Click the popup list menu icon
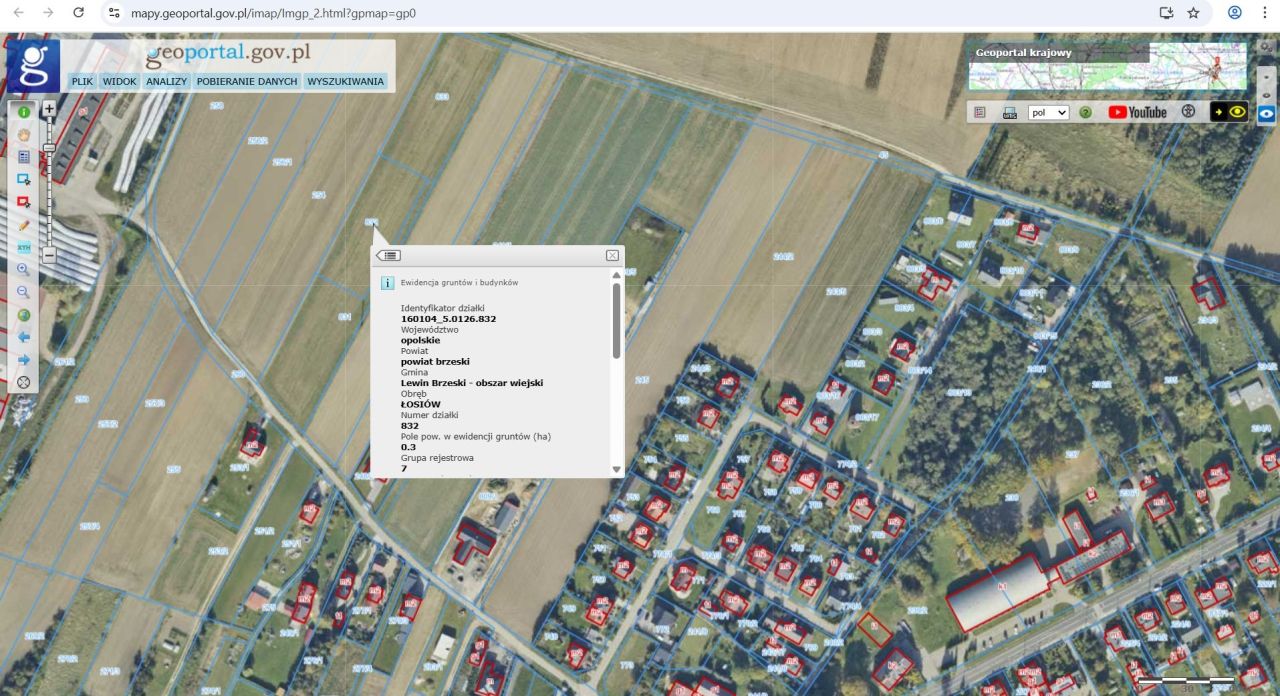1280x696 pixels. point(388,256)
